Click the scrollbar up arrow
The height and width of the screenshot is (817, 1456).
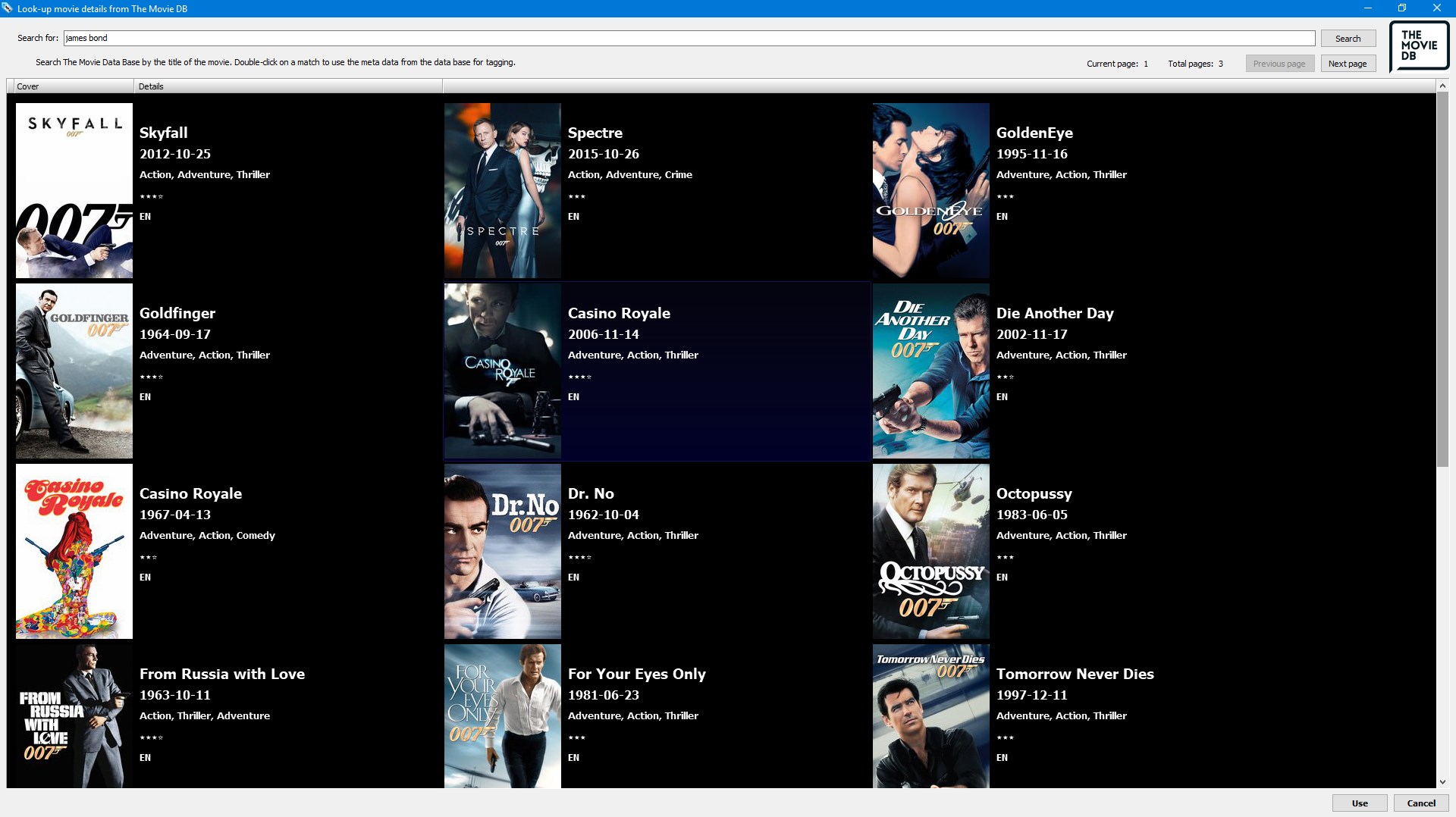point(1442,86)
